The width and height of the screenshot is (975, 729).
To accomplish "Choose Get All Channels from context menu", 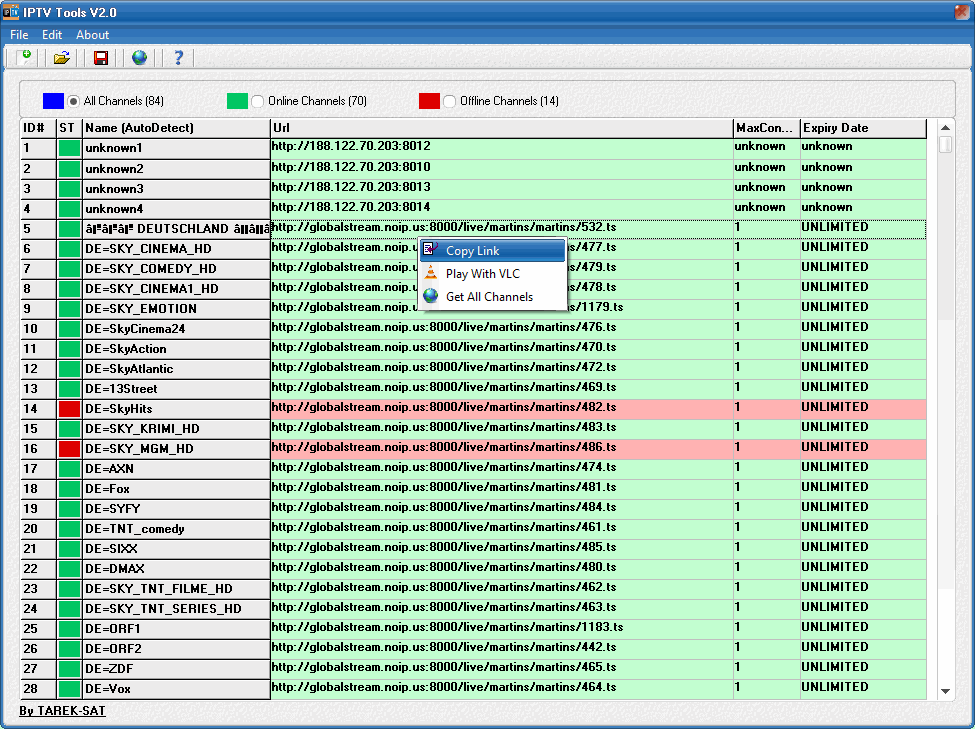I will pyautogui.click(x=492, y=297).
